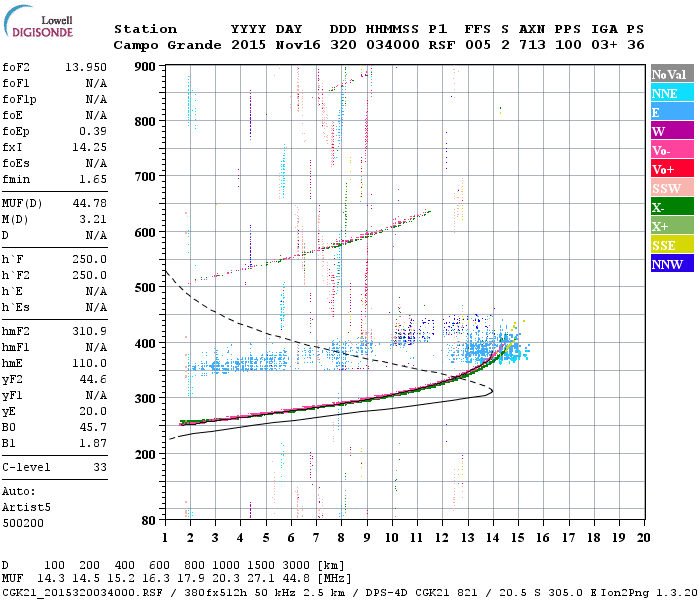The height and width of the screenshot is (600, 700).
Task: Click the 20 MHz x-axis label
Action: point(643,538)
